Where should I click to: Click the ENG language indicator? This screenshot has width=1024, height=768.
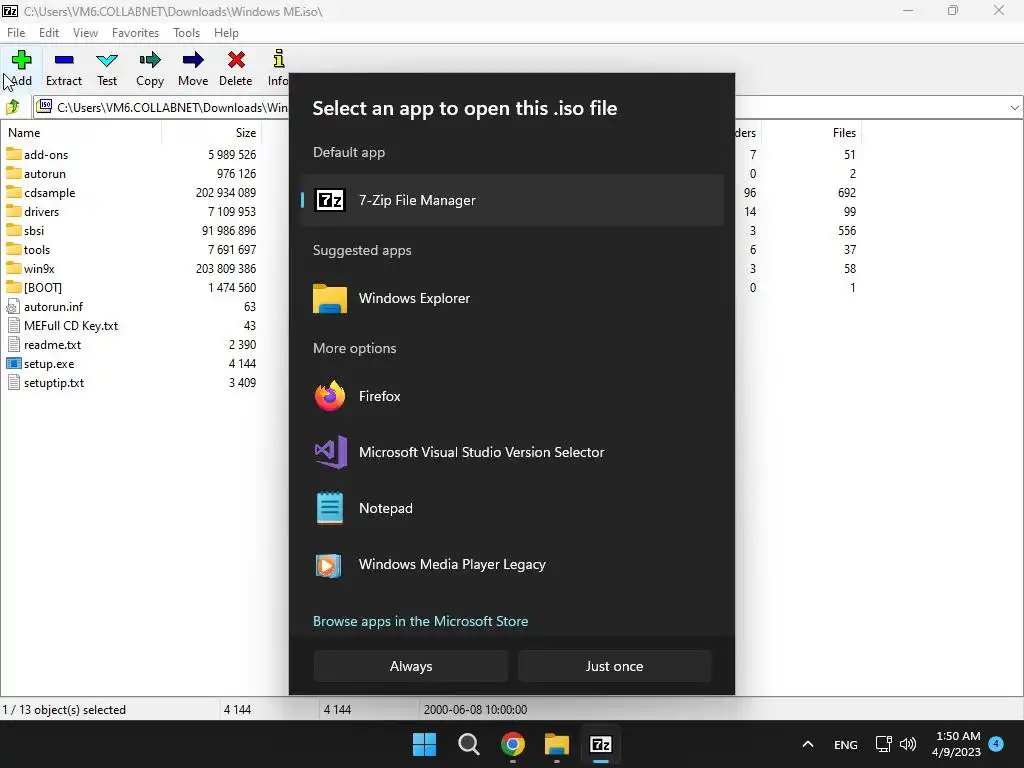846,744
